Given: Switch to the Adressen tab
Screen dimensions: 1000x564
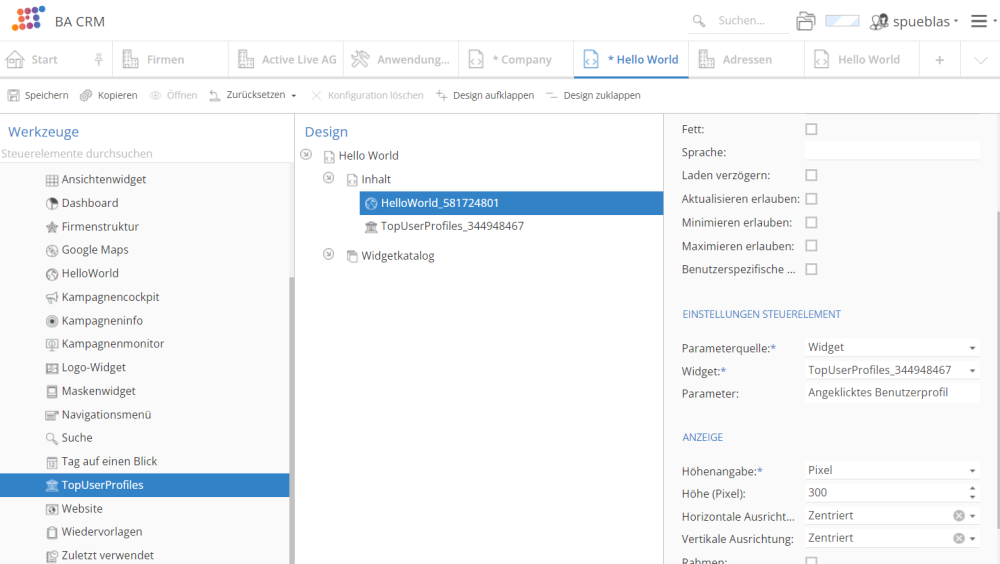Looking at the screenshot, I should (x=746, y=59).
